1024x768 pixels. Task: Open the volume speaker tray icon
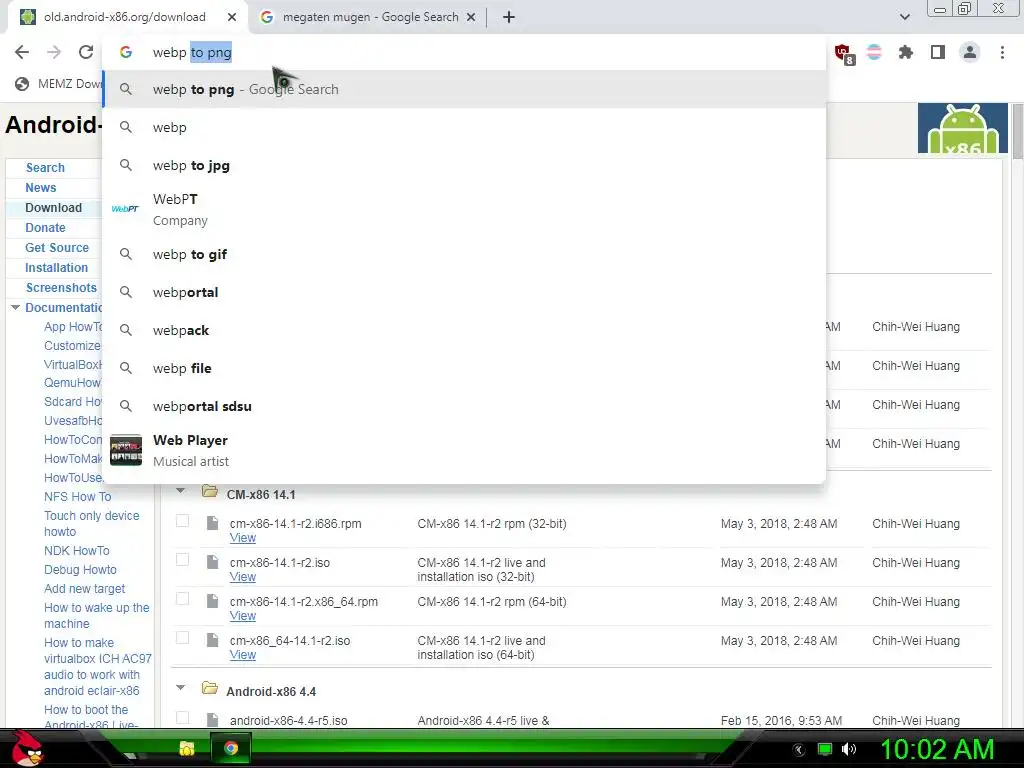pos(849,749)
